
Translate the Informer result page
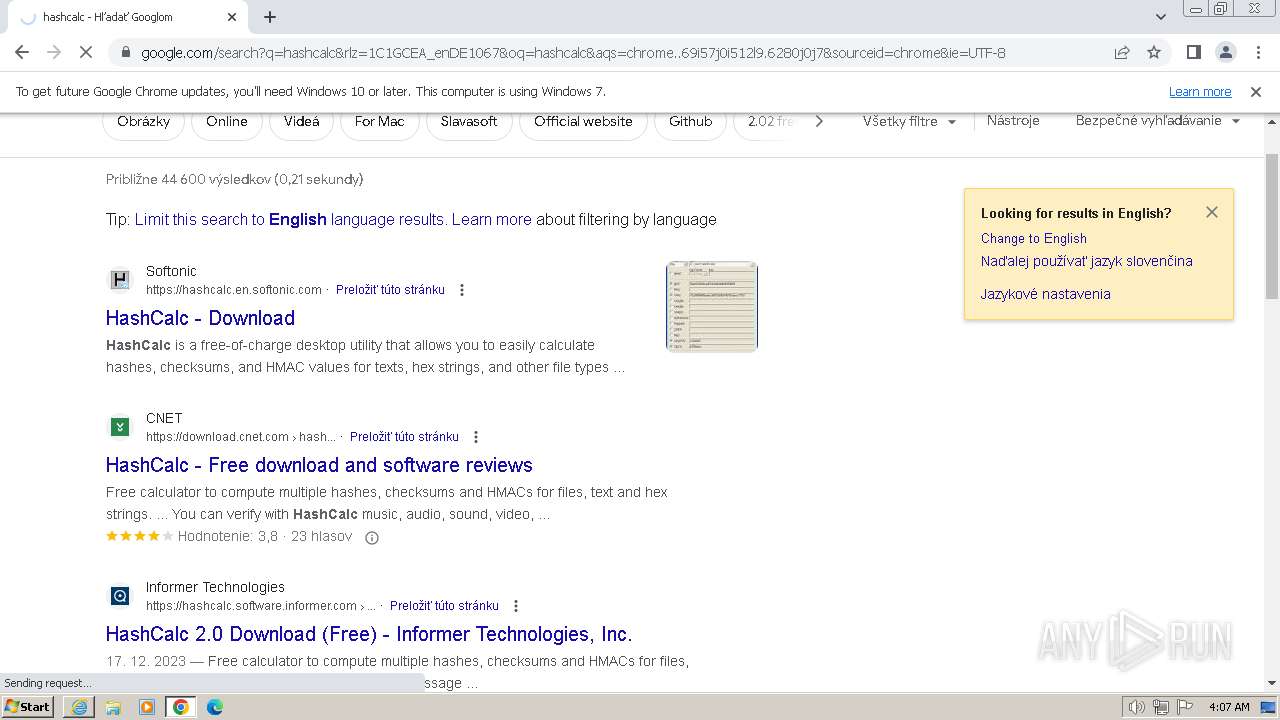[x=444, y=606]
